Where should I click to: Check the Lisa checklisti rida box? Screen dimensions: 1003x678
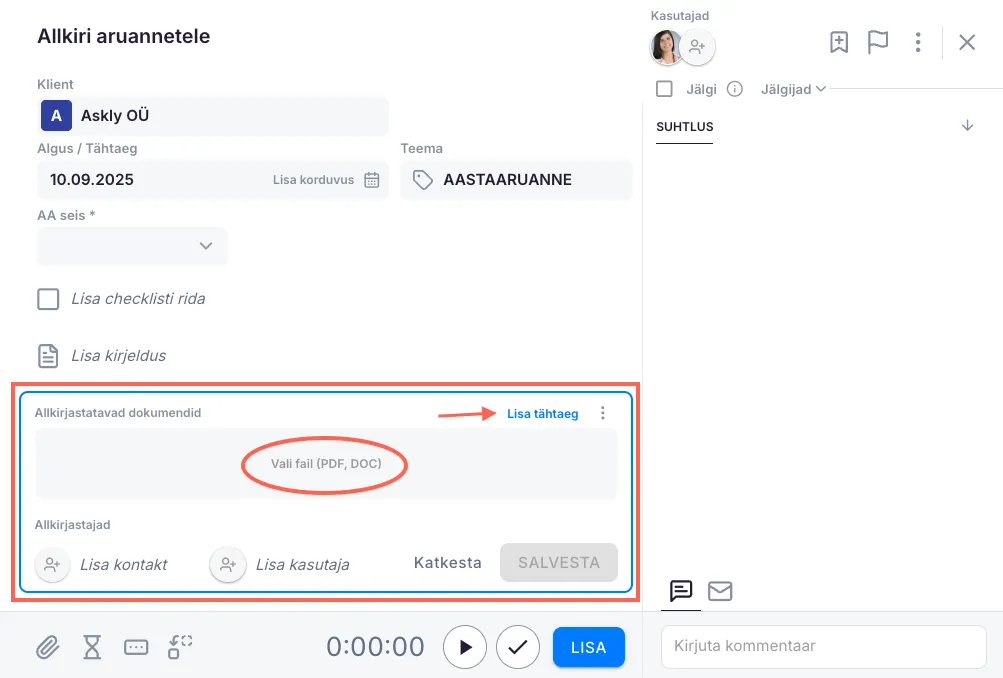48,299
